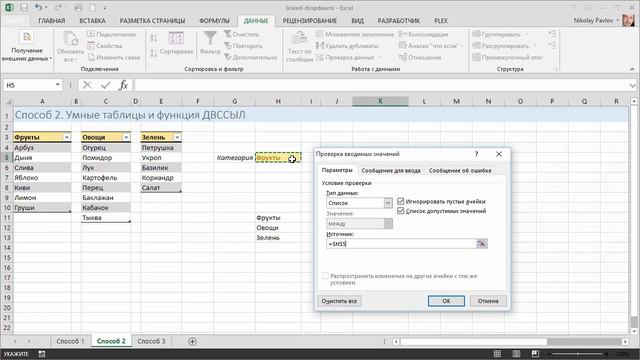Click Группировать icon
640x360 pixels.
(x=476, y=34)
